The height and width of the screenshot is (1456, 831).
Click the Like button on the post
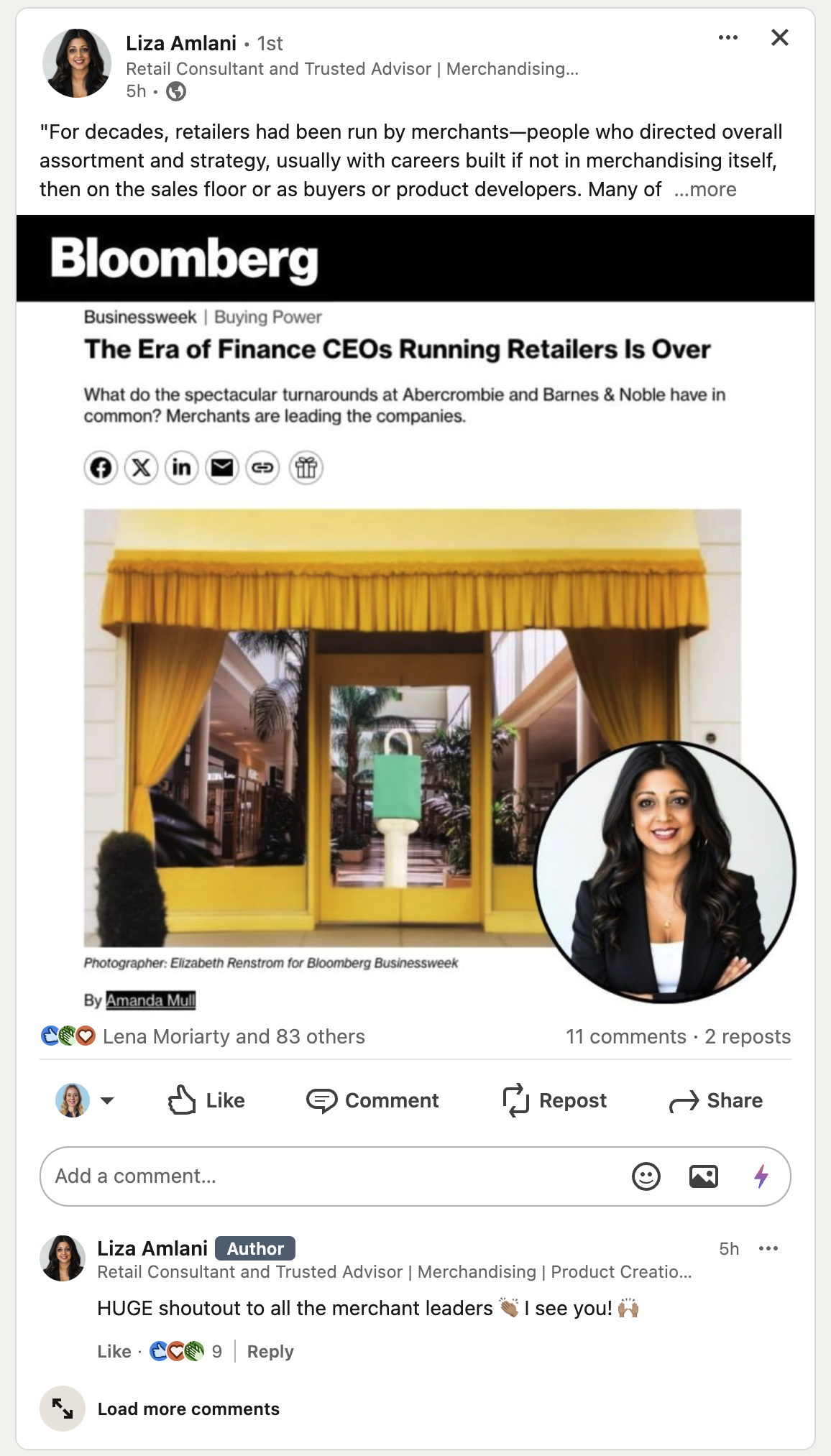[x=206, y=1100]
